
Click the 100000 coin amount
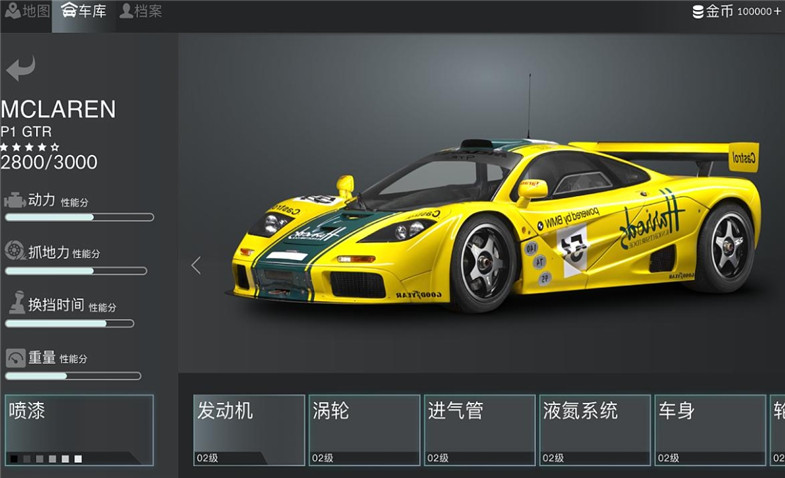coord(754,12)
